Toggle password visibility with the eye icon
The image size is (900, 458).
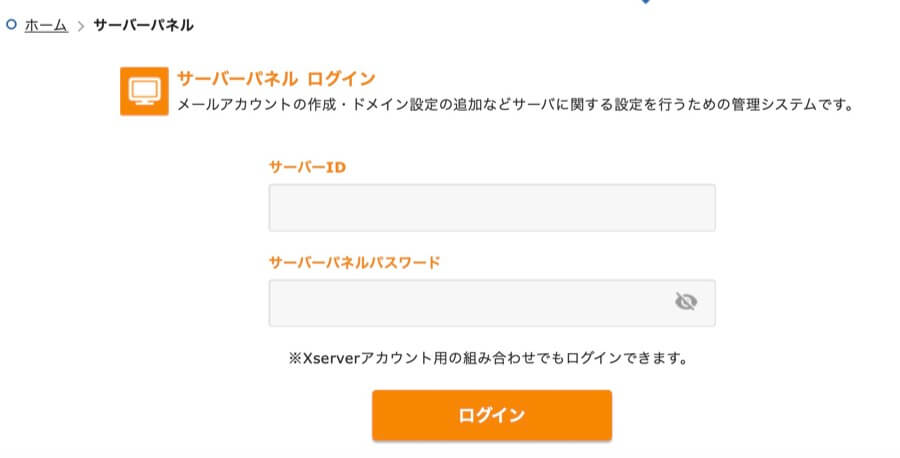[685, 302]
